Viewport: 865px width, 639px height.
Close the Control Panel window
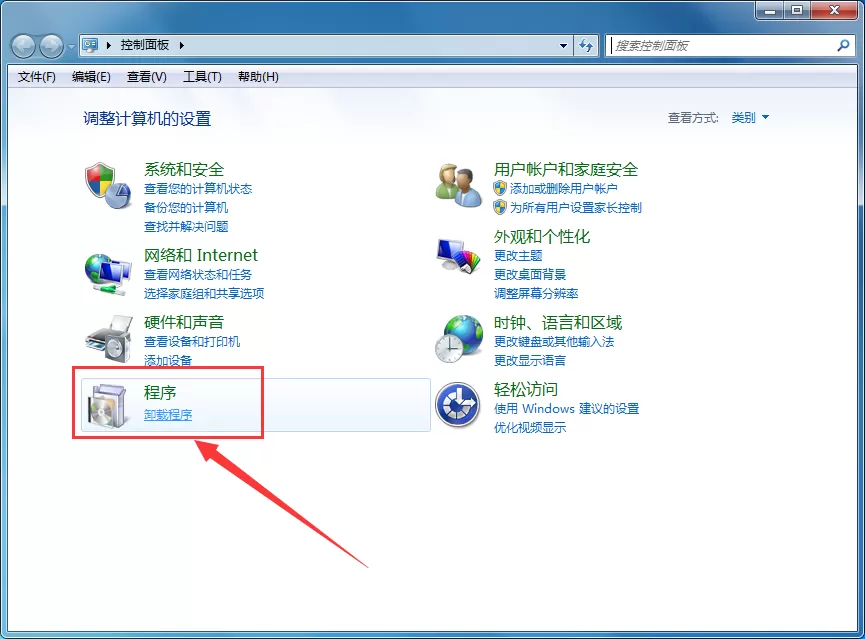[834, 10]
